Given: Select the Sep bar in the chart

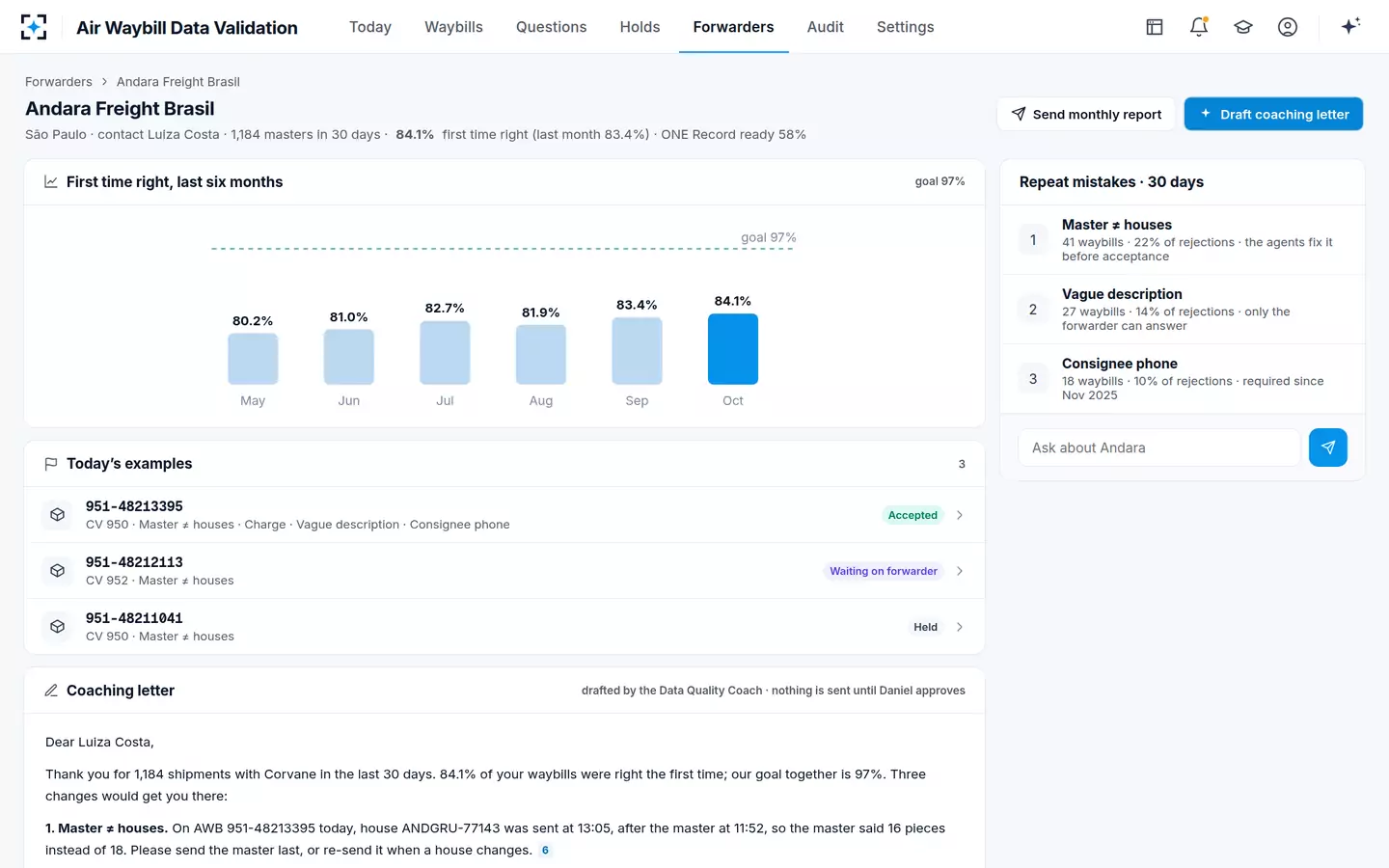Looking at the screenshot, I should point(637,351).
